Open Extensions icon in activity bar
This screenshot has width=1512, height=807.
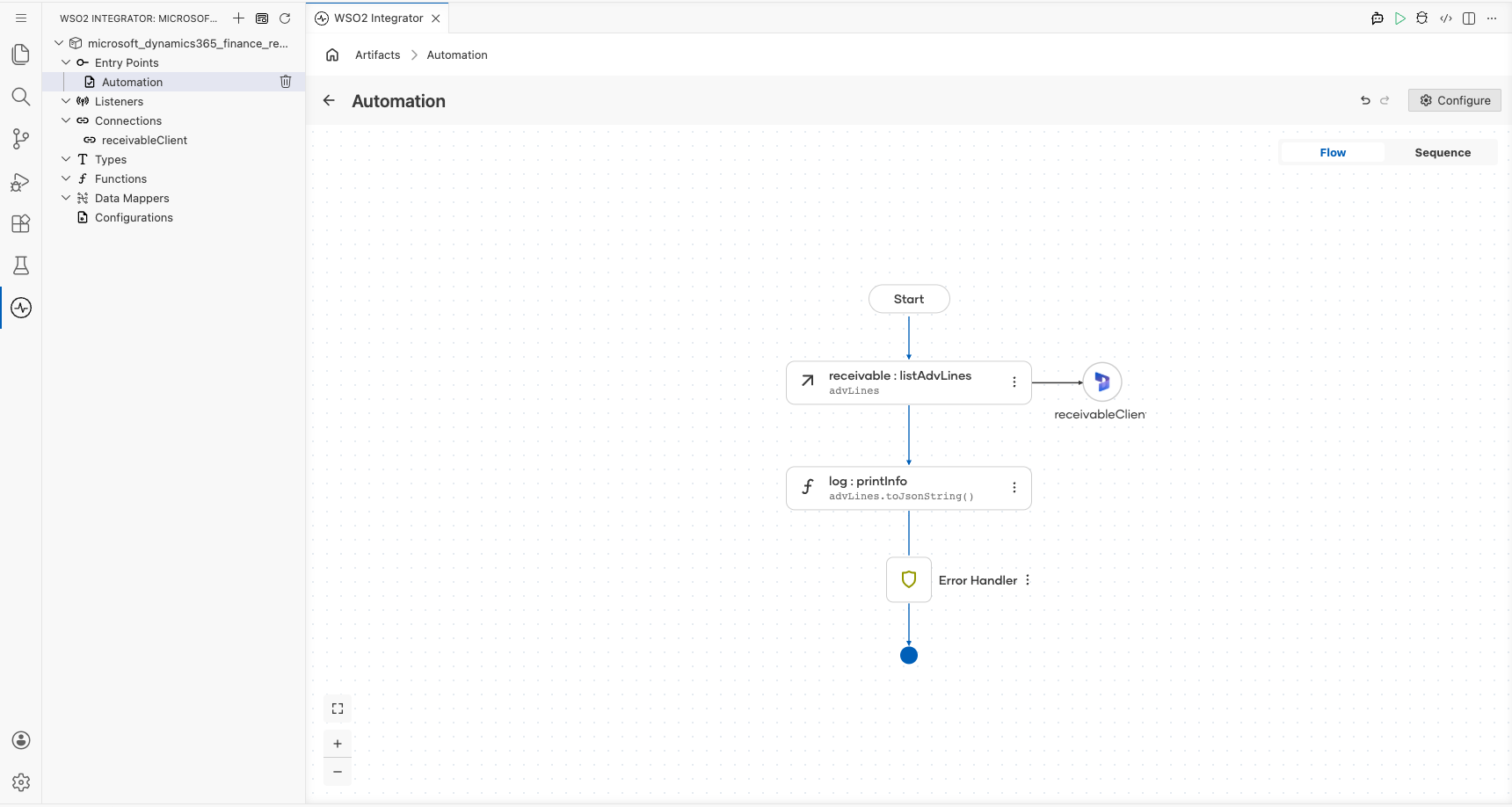tap(21, 223)
